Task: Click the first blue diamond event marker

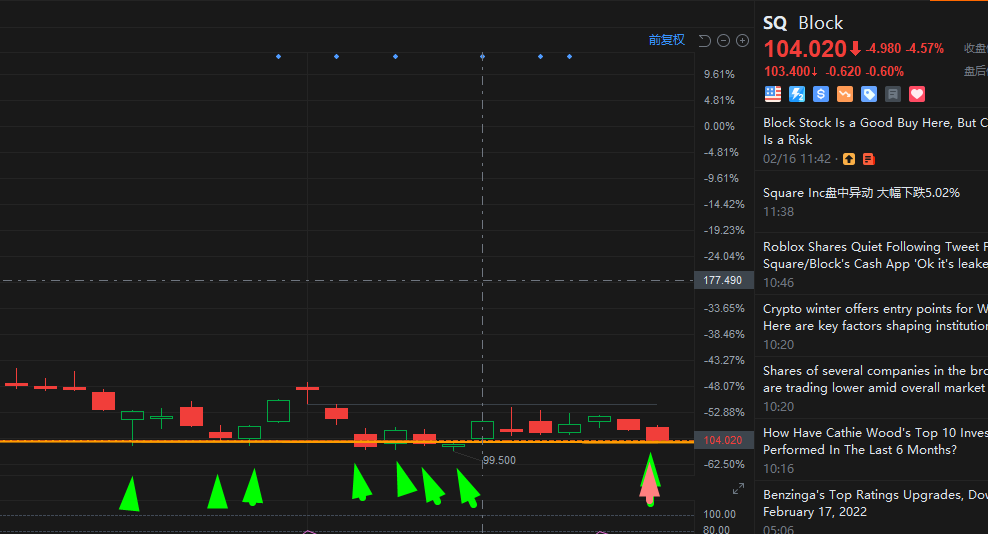Action: pyautogui.click(x=279, y=57)
